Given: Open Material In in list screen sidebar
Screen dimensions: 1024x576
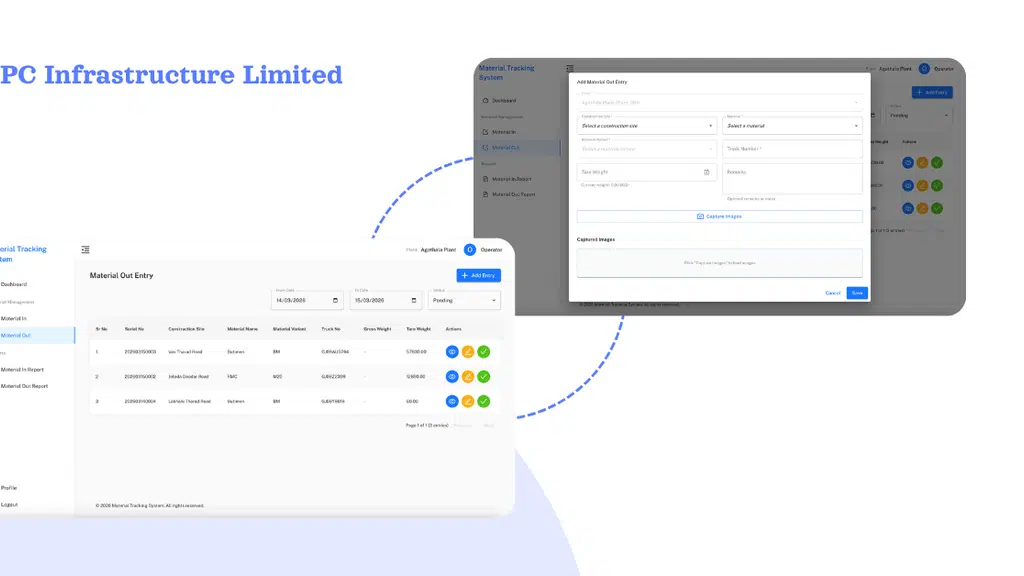Looking at the screenshot, I should coord(14,319).
